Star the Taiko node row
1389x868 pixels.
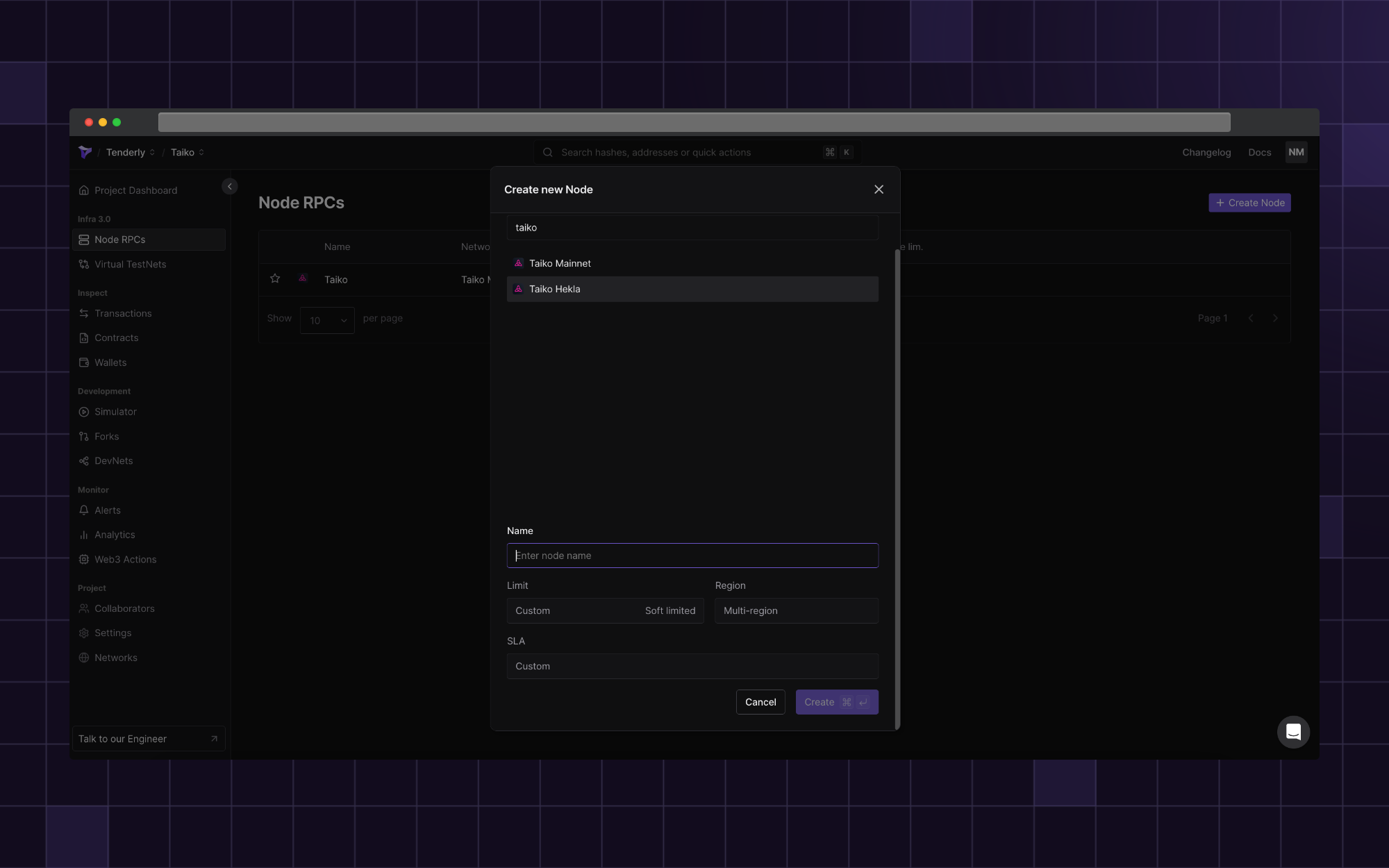[275, 278]
